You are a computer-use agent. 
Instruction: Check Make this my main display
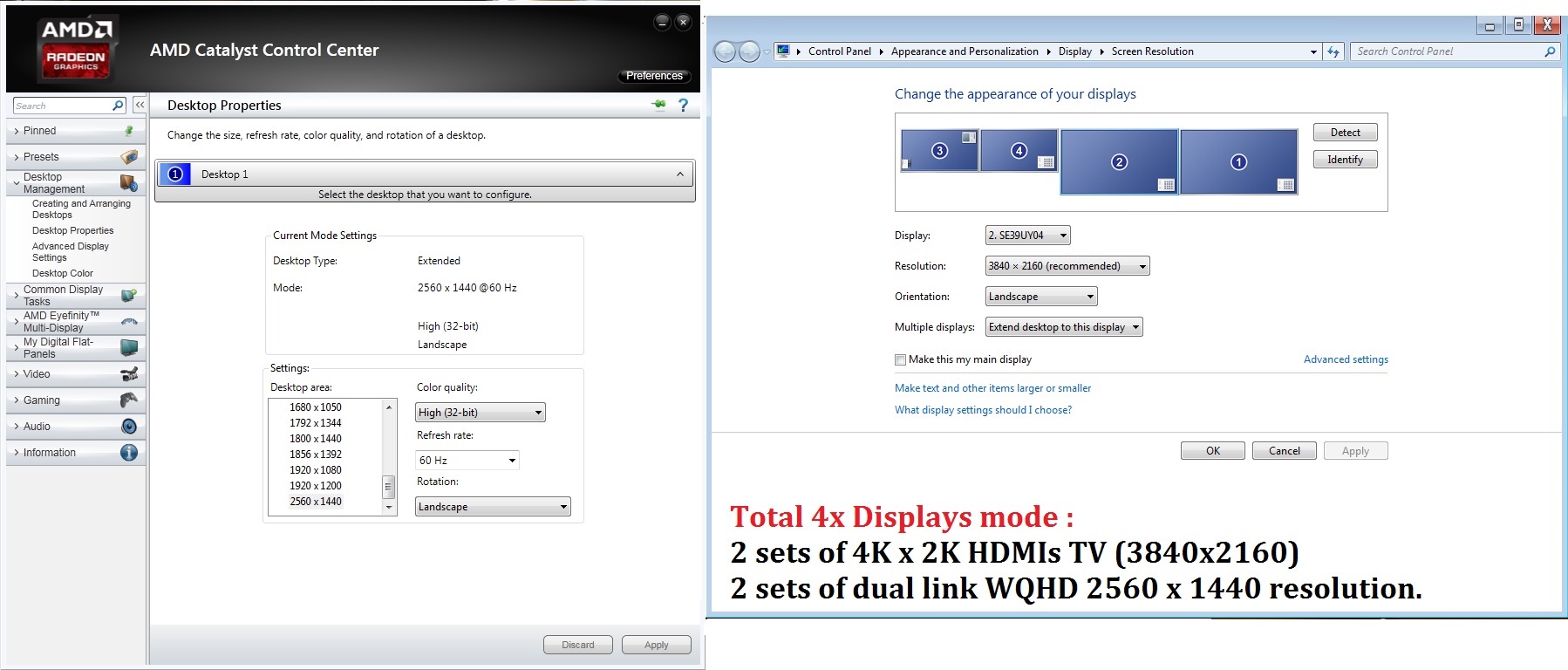pos(900,359)
